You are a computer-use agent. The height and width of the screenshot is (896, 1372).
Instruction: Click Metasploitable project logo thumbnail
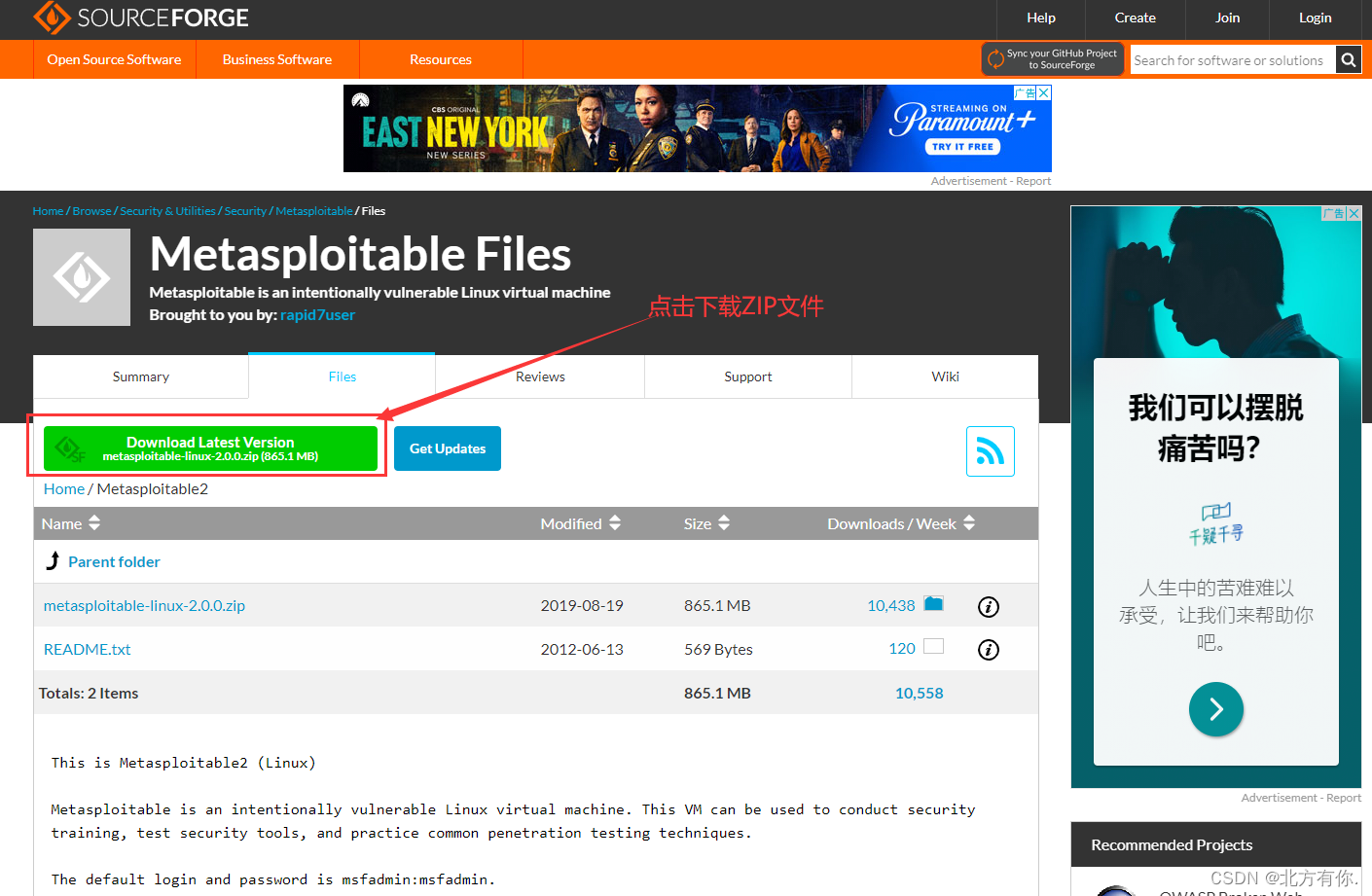tap(82, 277)
